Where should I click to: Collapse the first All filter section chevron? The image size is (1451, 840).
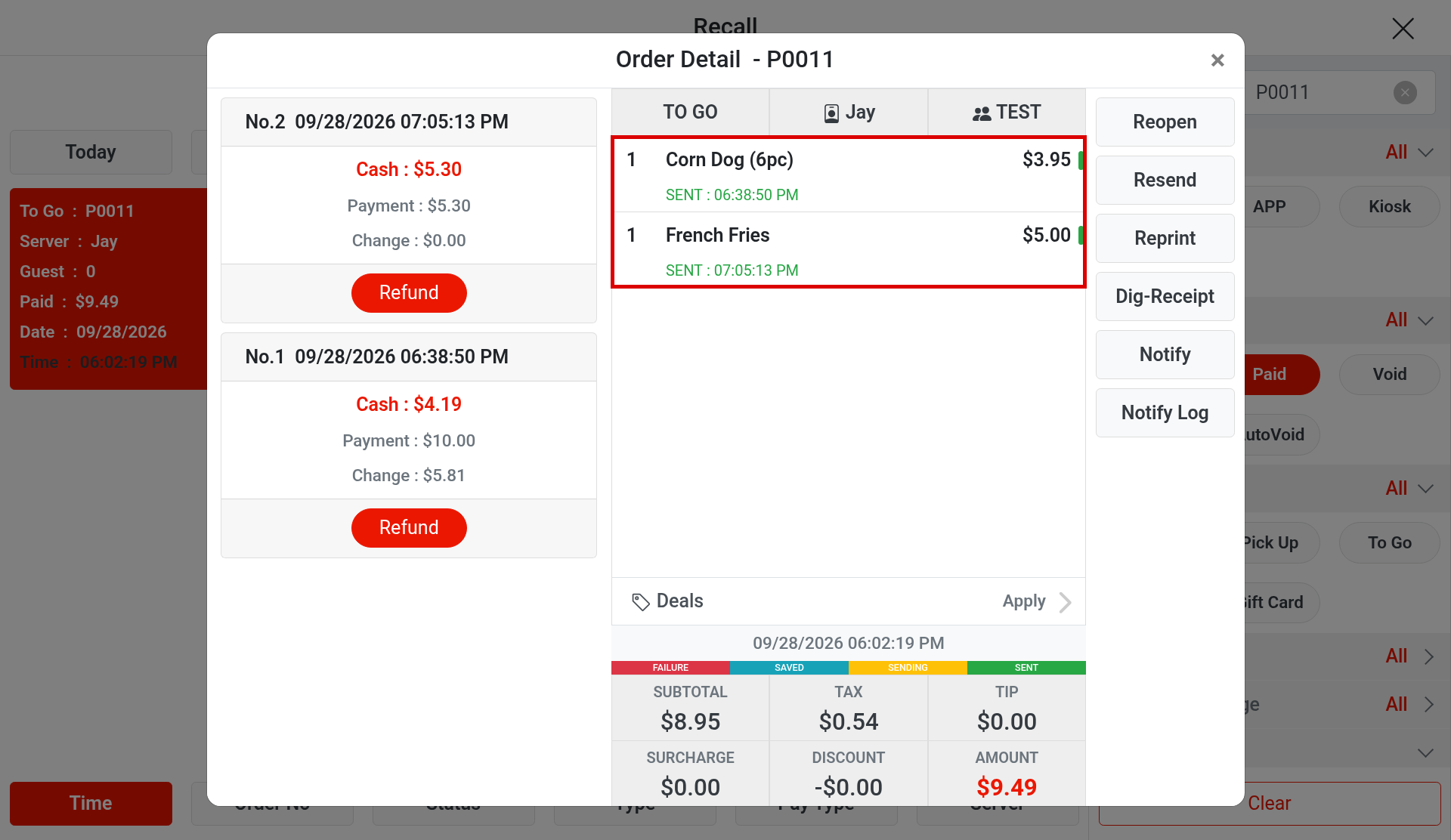1426,153
